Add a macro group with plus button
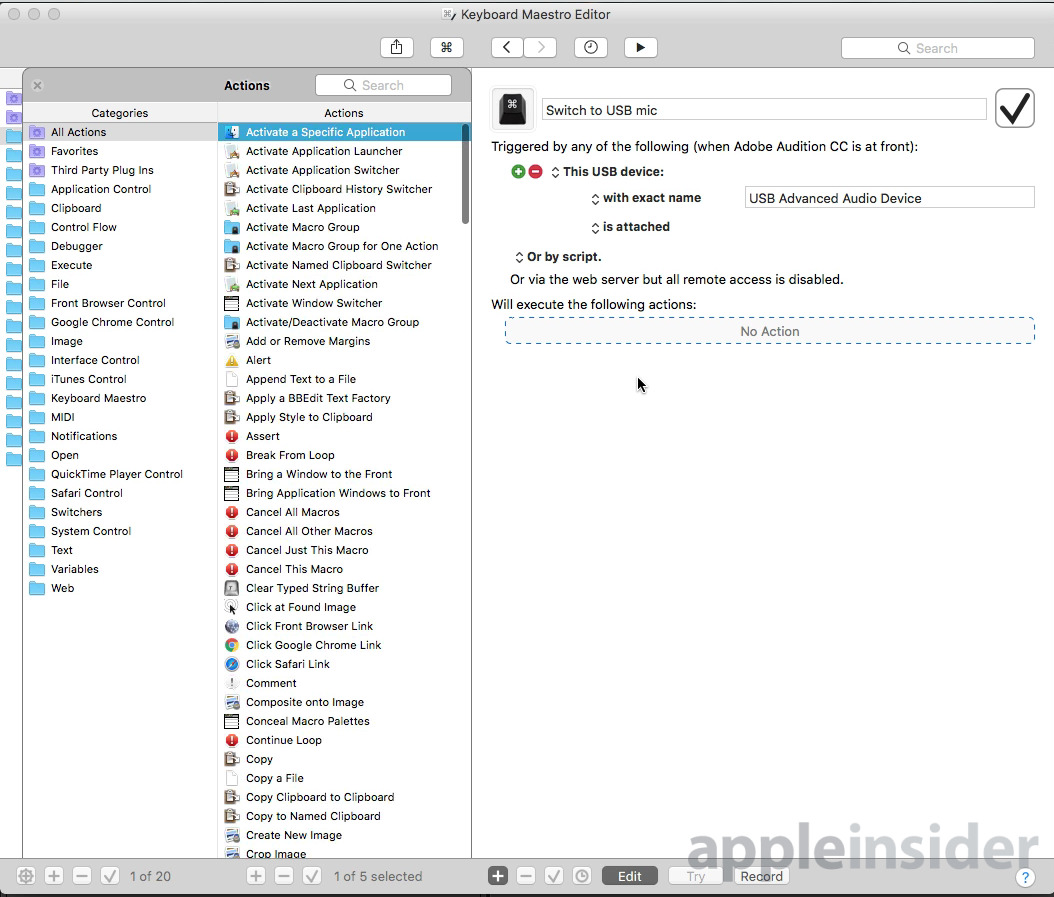The width and height of the screenshot is (1054, 897). click(54, 875)
